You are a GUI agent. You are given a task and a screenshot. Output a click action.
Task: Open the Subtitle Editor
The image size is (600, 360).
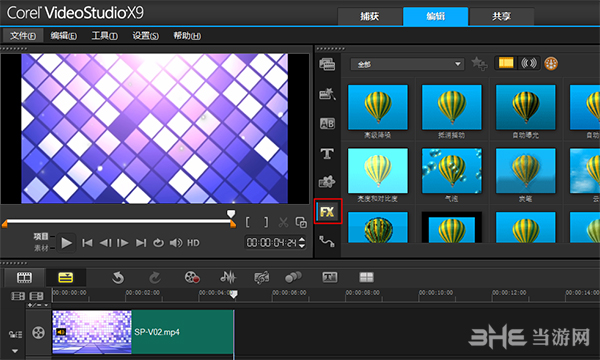tap(330, 277)
